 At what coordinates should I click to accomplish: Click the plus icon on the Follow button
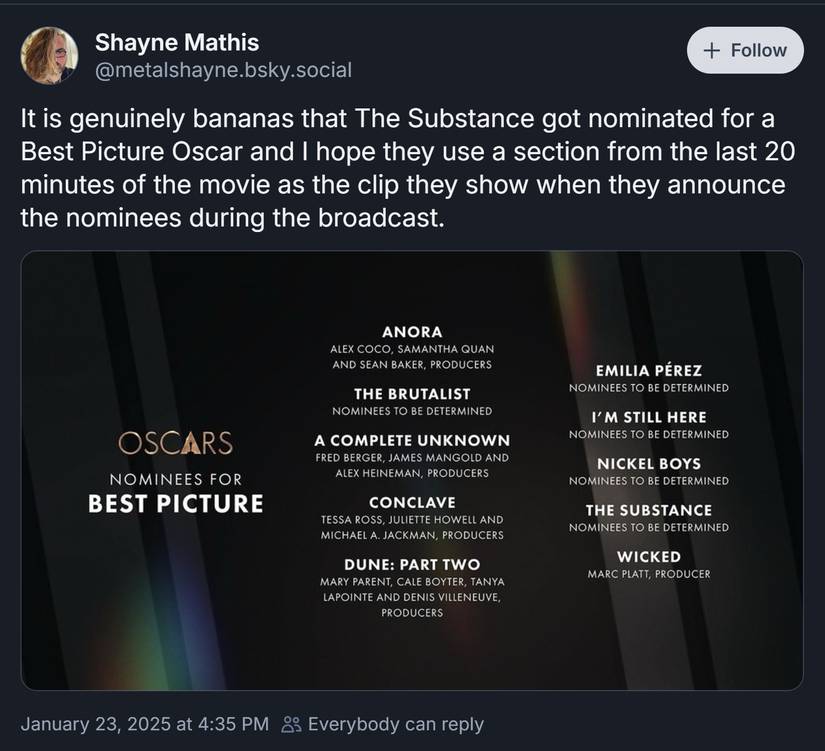(x=713, y=50)
